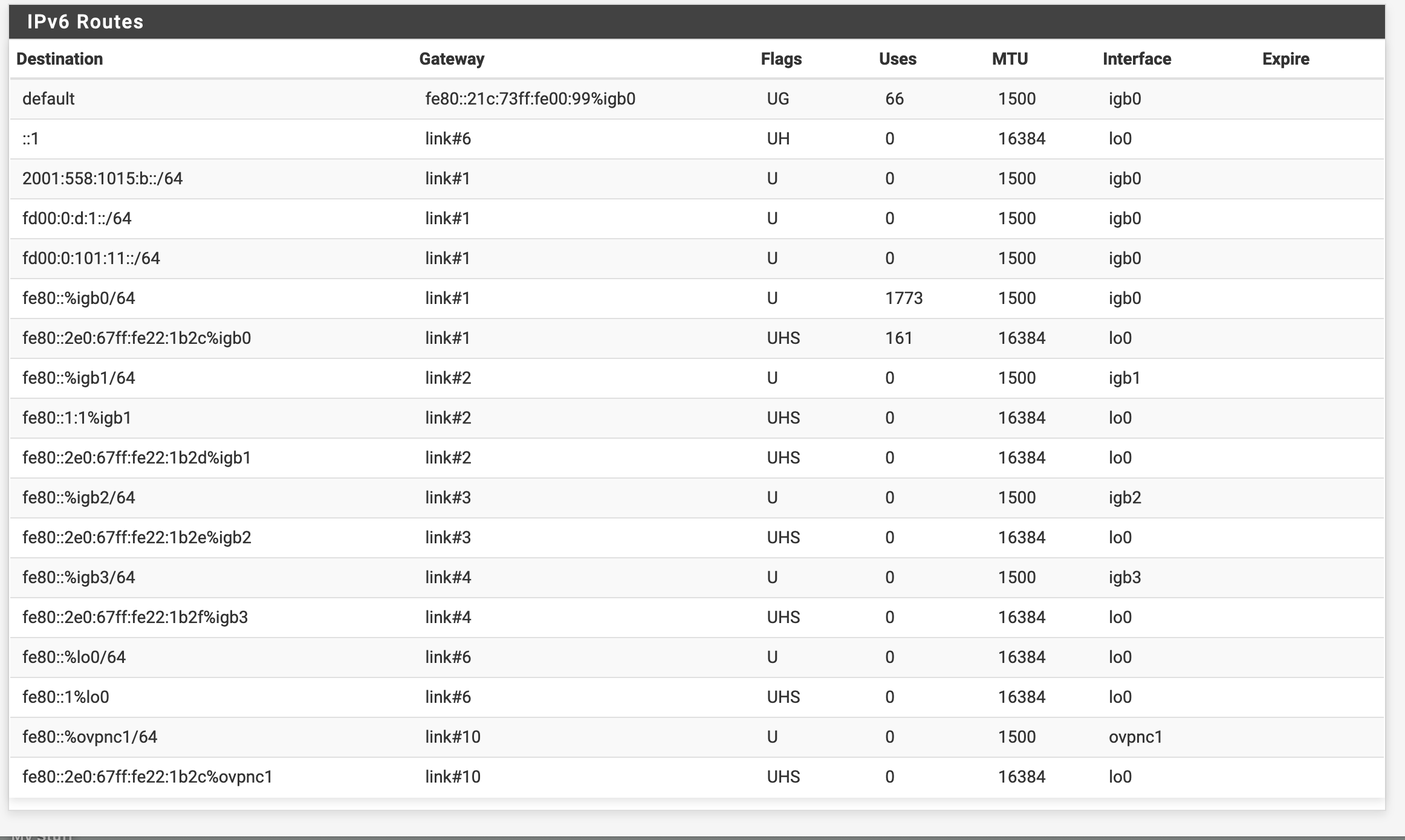Select the Destination column header
This screenshot has width=1405, height=840.
[59, 59]
